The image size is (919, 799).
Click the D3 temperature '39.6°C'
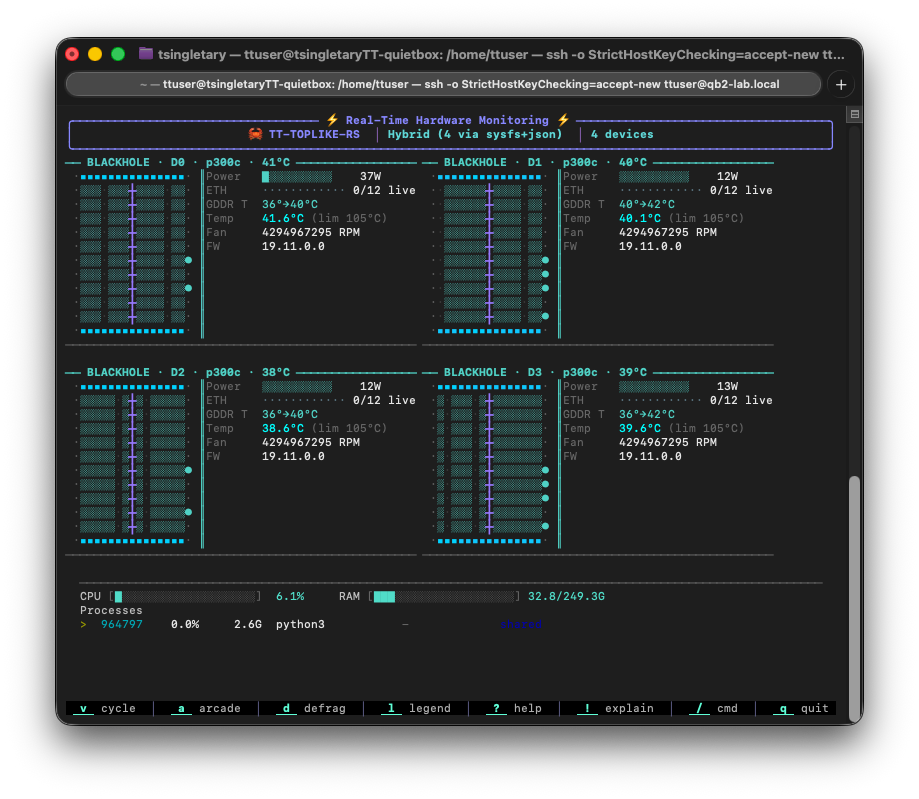[640, 428]
